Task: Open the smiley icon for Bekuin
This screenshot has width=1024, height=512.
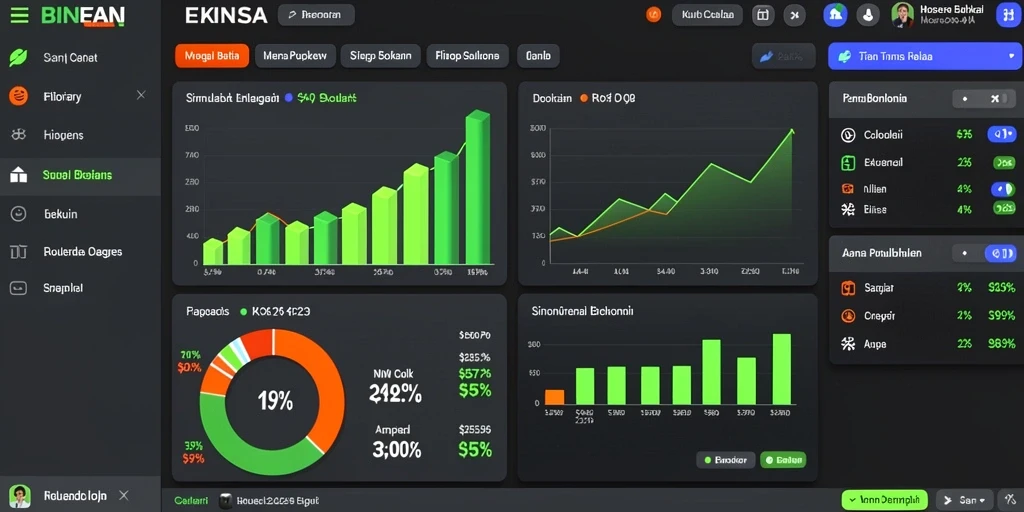Action: (18, 213)
